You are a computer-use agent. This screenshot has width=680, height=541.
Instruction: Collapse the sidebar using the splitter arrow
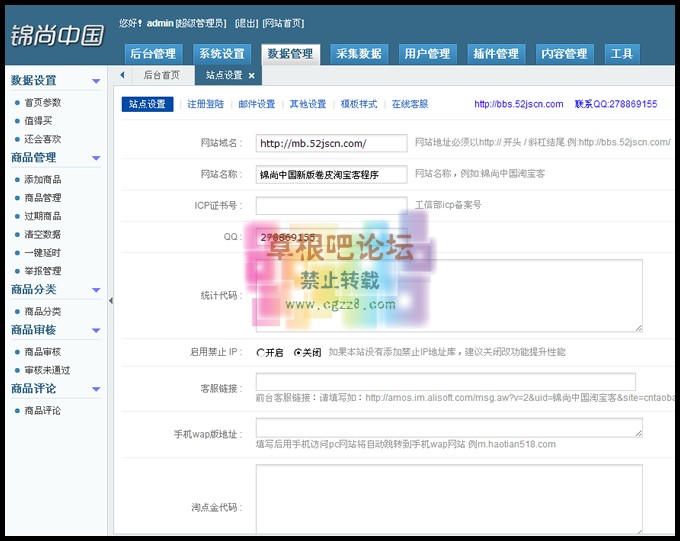[x=111, y=300]
